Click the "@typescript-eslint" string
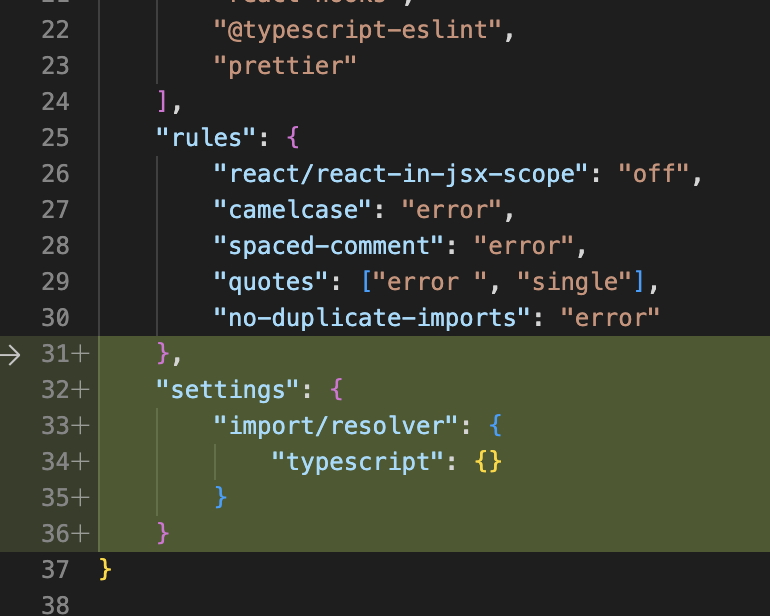 tap(355, 29)
